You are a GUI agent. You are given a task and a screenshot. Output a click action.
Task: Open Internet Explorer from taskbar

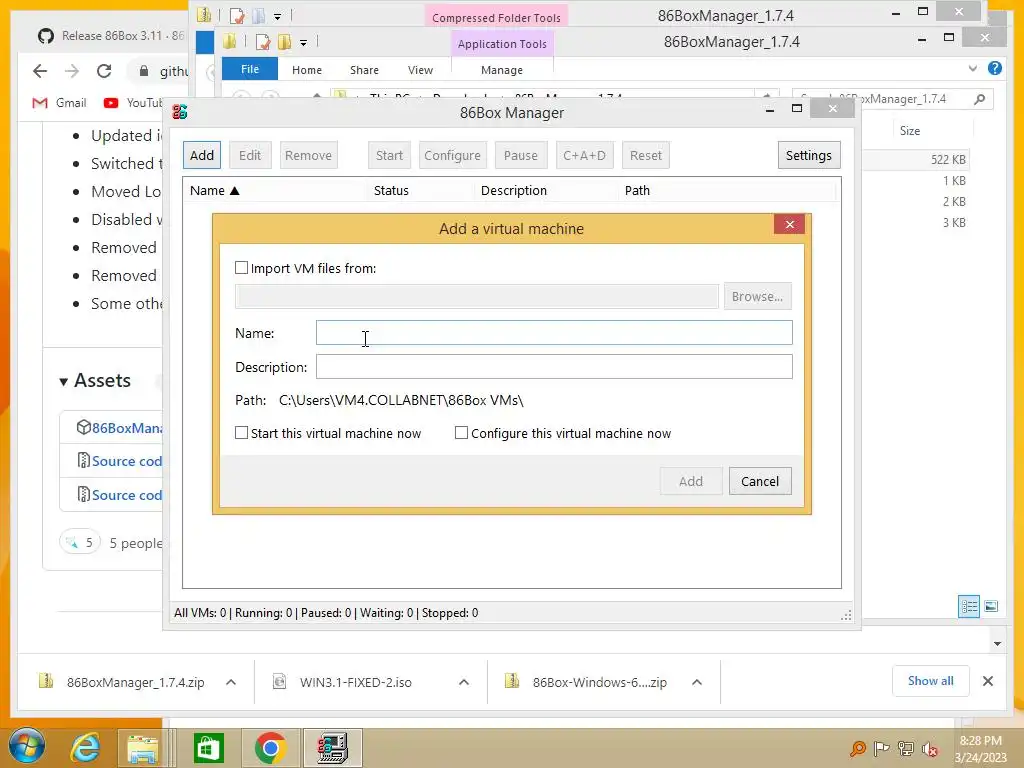click(86, 748)
